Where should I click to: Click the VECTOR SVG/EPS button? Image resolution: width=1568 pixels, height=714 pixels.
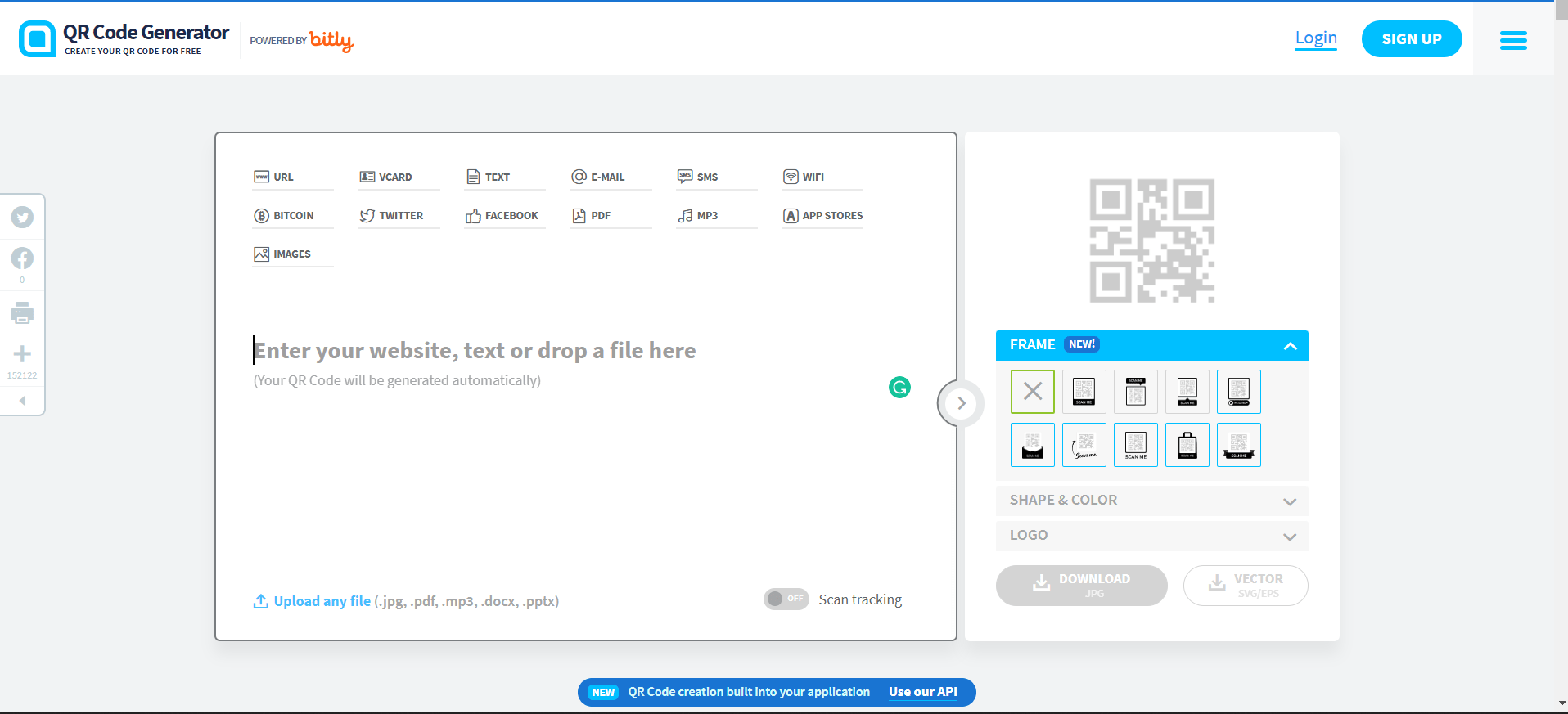coord(1246,586)
